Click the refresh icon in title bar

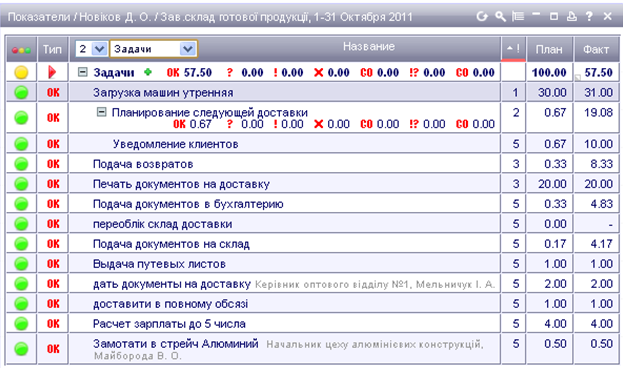[x=482, y=16]
